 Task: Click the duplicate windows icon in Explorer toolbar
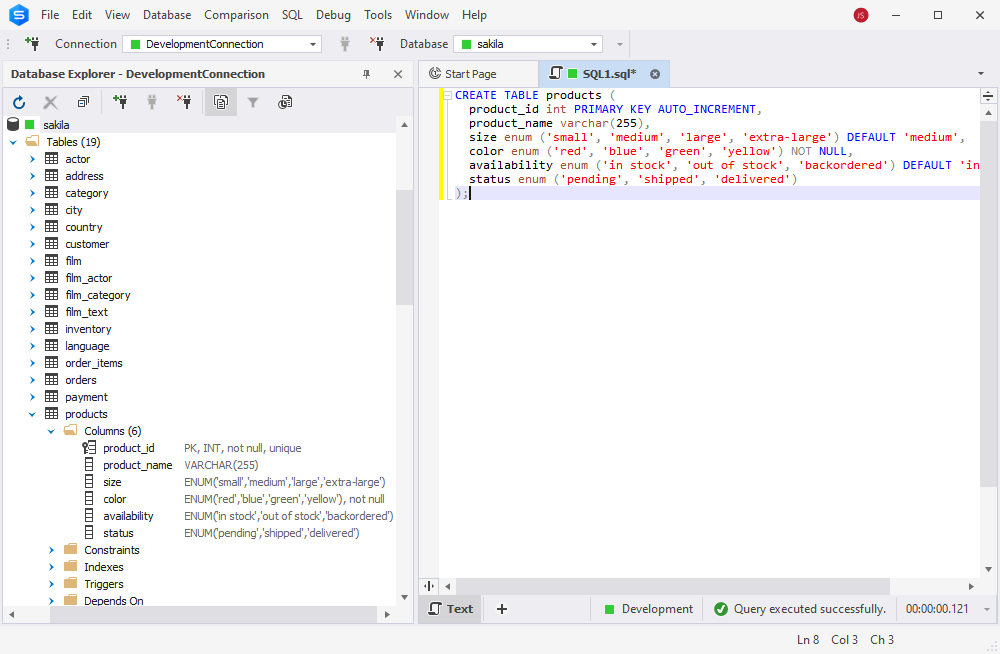click(x=84, y=102)
